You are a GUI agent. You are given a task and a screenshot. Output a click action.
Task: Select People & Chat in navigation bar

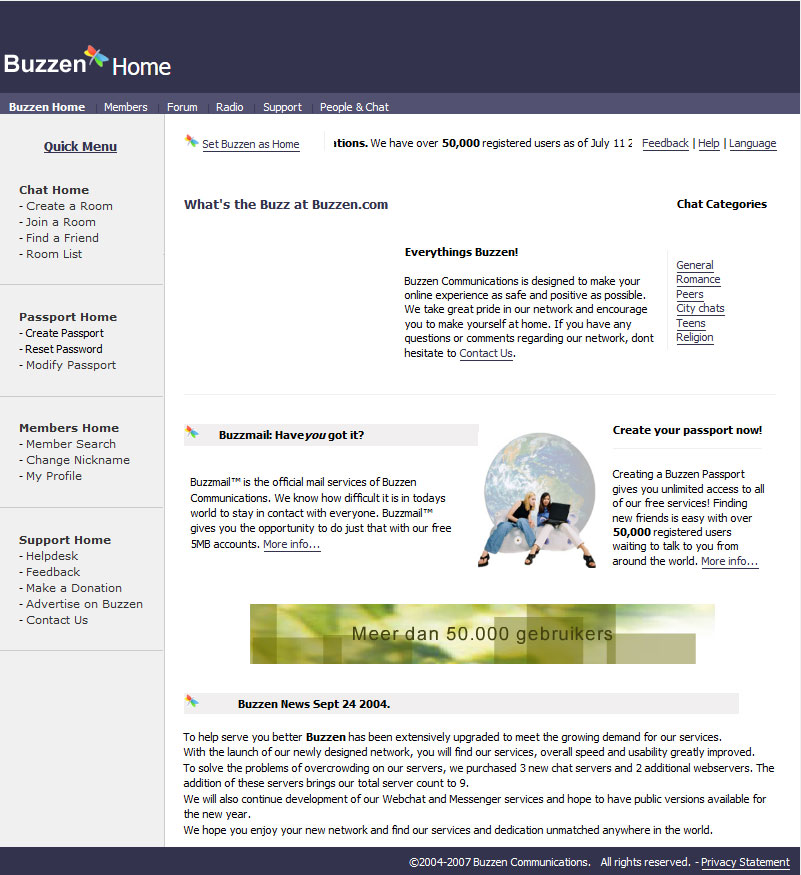[354, 107]
